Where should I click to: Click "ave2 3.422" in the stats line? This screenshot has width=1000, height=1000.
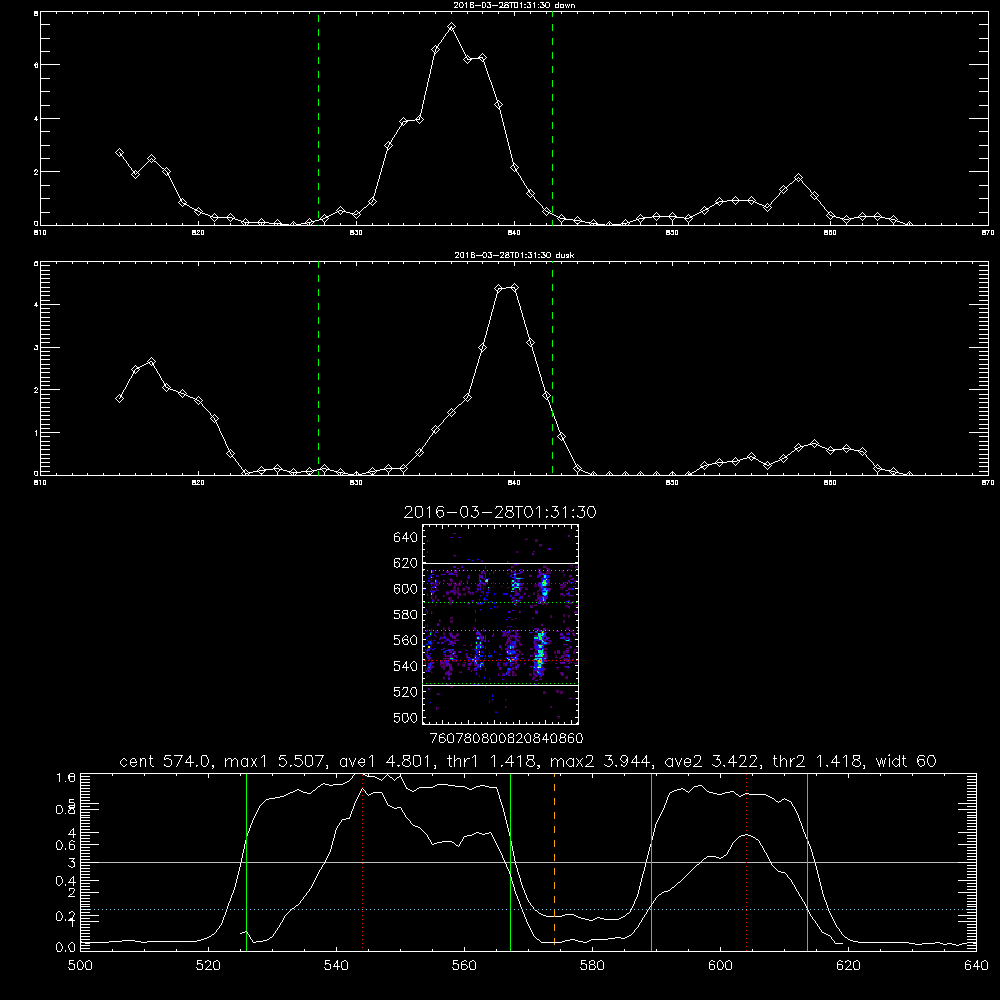(x=712, y=761)
